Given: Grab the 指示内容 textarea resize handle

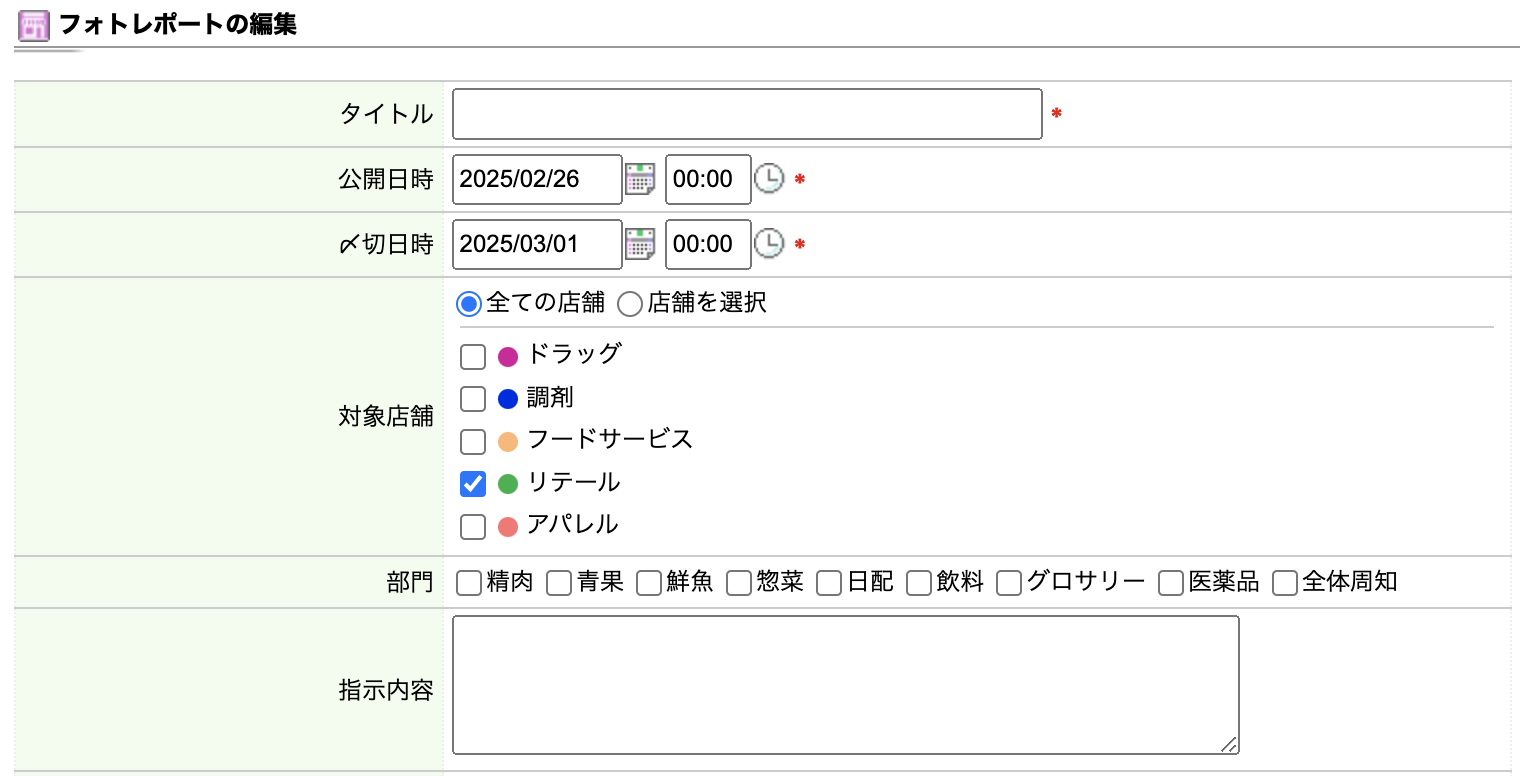Looking at the screenshot, I should point(1229,744).
